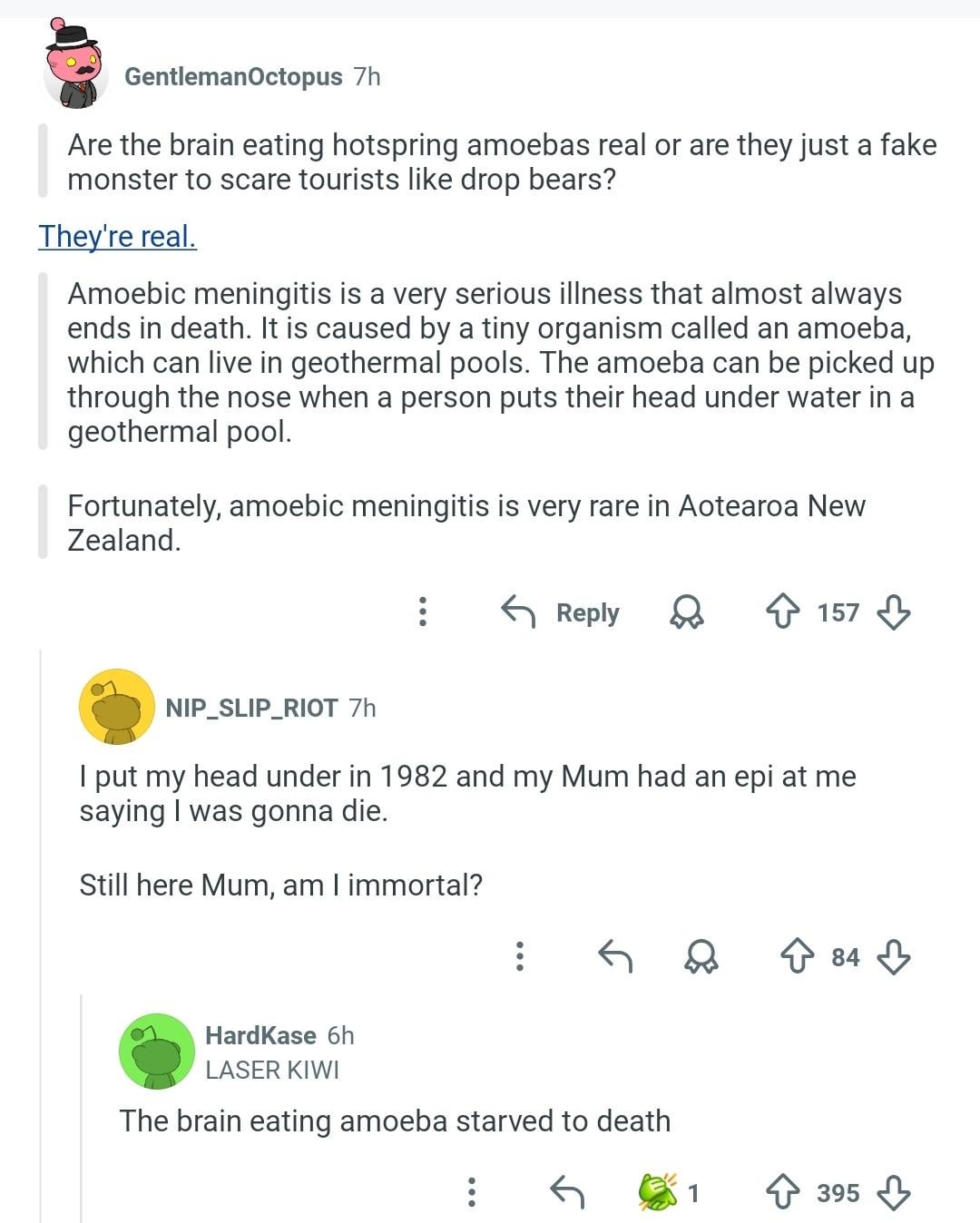
Task: Open three-dot menu on HardKase's comment
Action: tap(471, 1191)
